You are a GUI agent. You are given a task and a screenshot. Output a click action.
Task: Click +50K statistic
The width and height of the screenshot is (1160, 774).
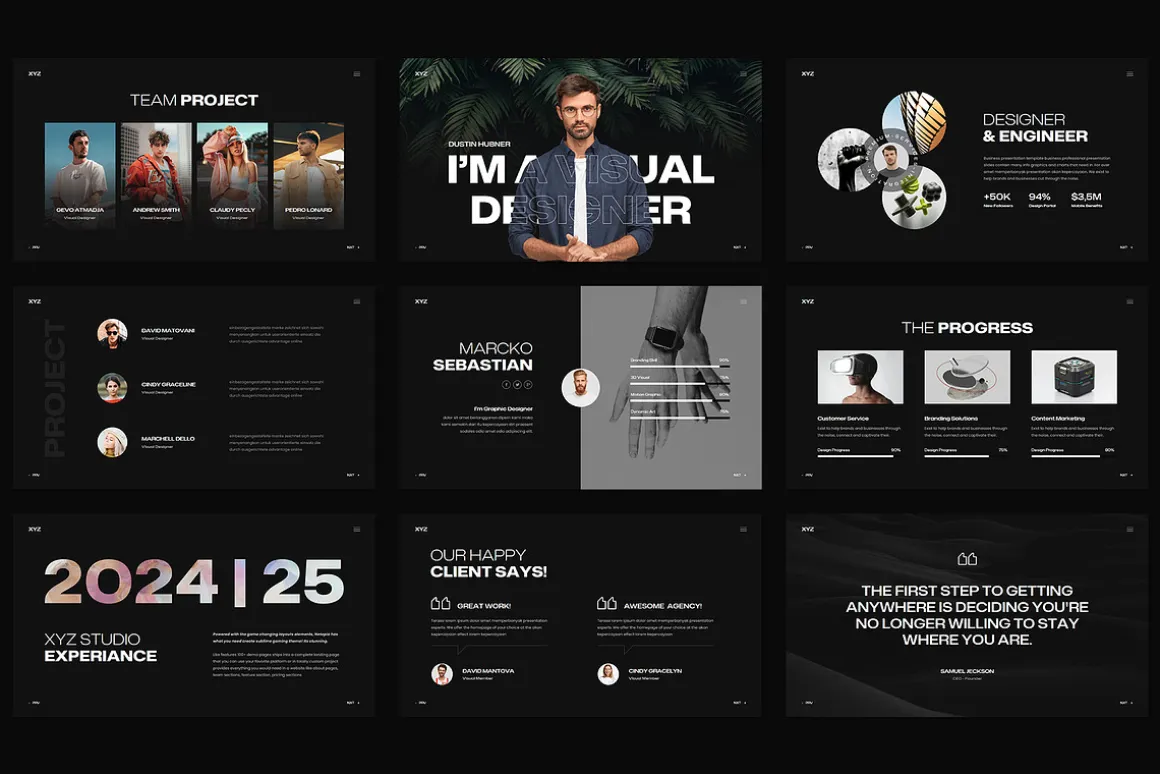coord(997,197)
